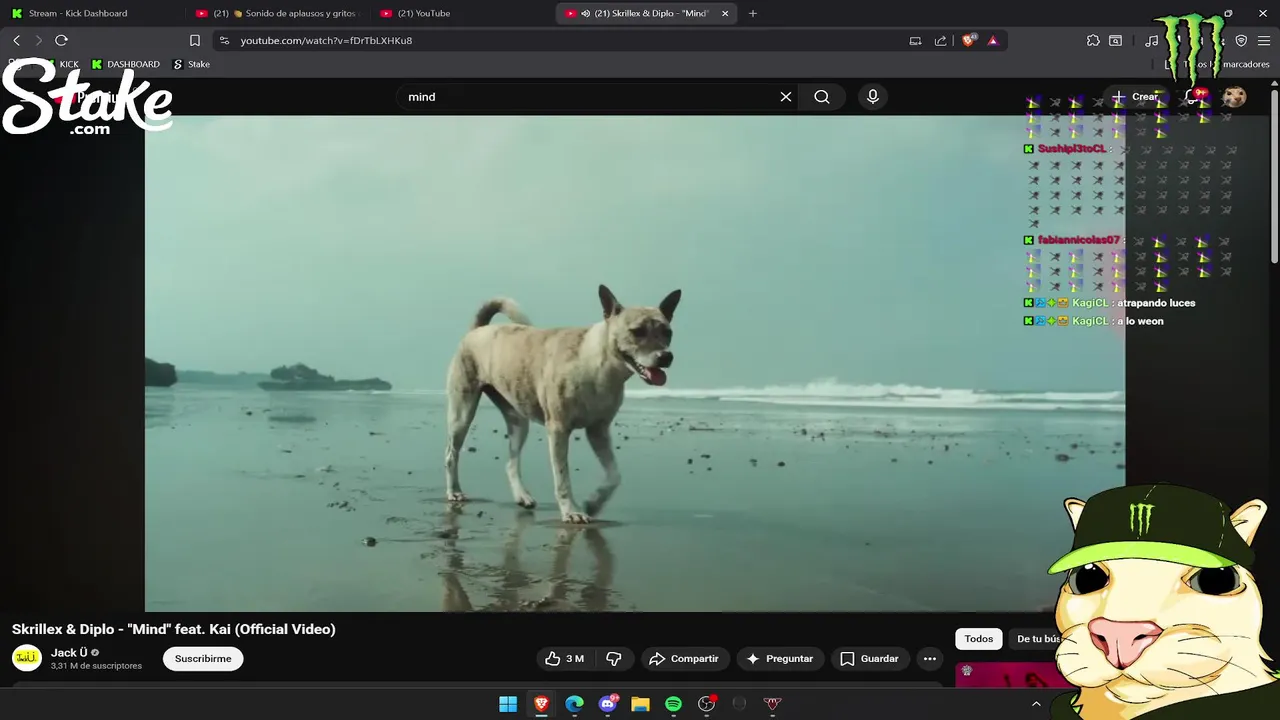This screenshot has width=1280, height=720.
Task: Switch to the Stream - Kick Dashboard tab
Action: click(92, 13)
